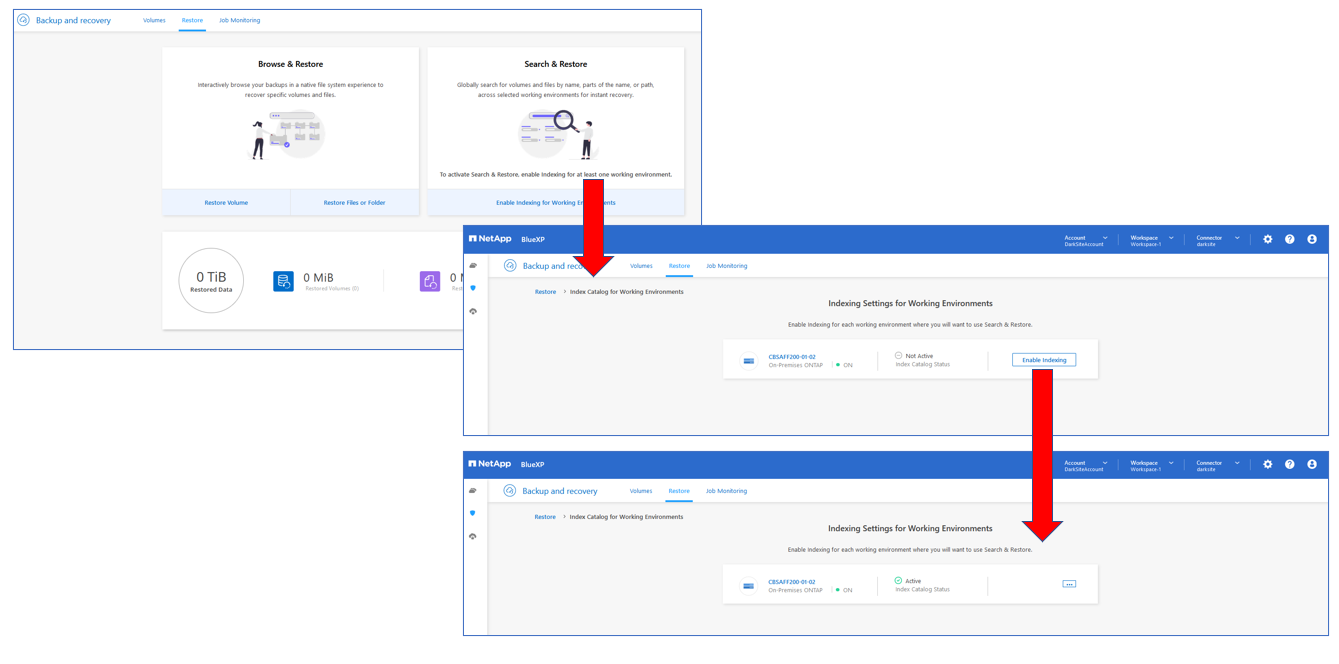This screenshot has width=1339, height=664.
Task: Click Backup and recovery icon above Browse & Restore card
Action: pos(24,20)
